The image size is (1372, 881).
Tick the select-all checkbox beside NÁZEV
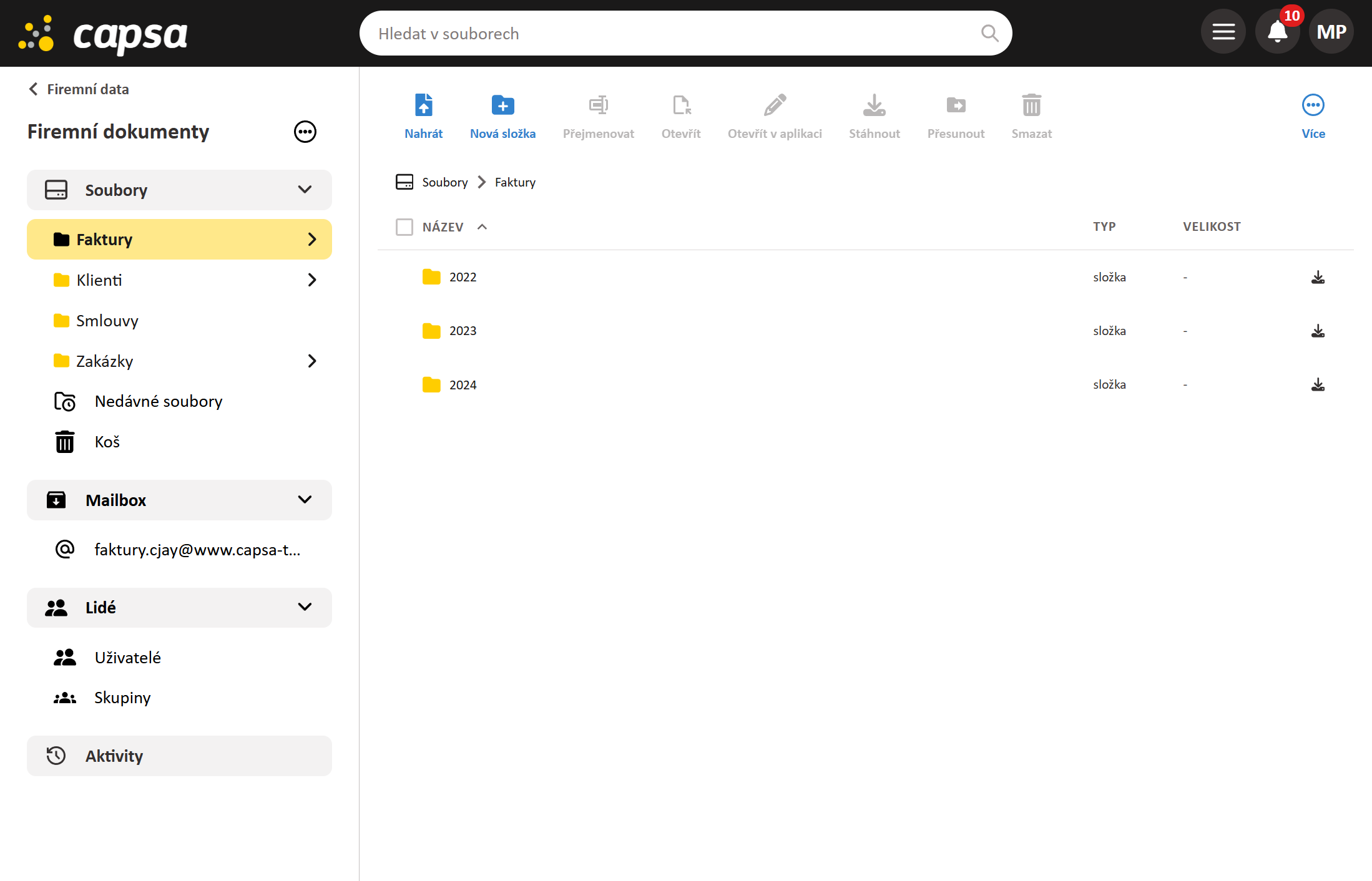pos(404,227)
